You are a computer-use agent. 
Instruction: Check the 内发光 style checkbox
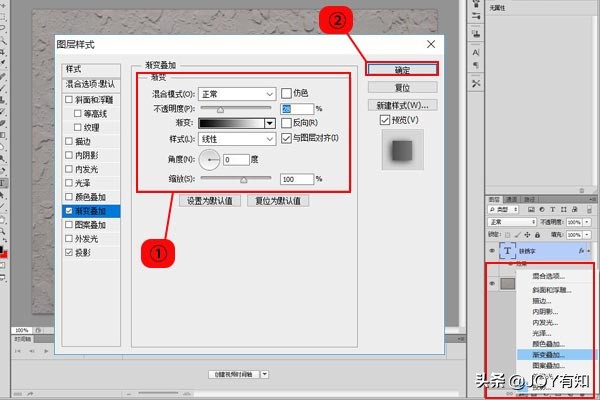(69, 169)
